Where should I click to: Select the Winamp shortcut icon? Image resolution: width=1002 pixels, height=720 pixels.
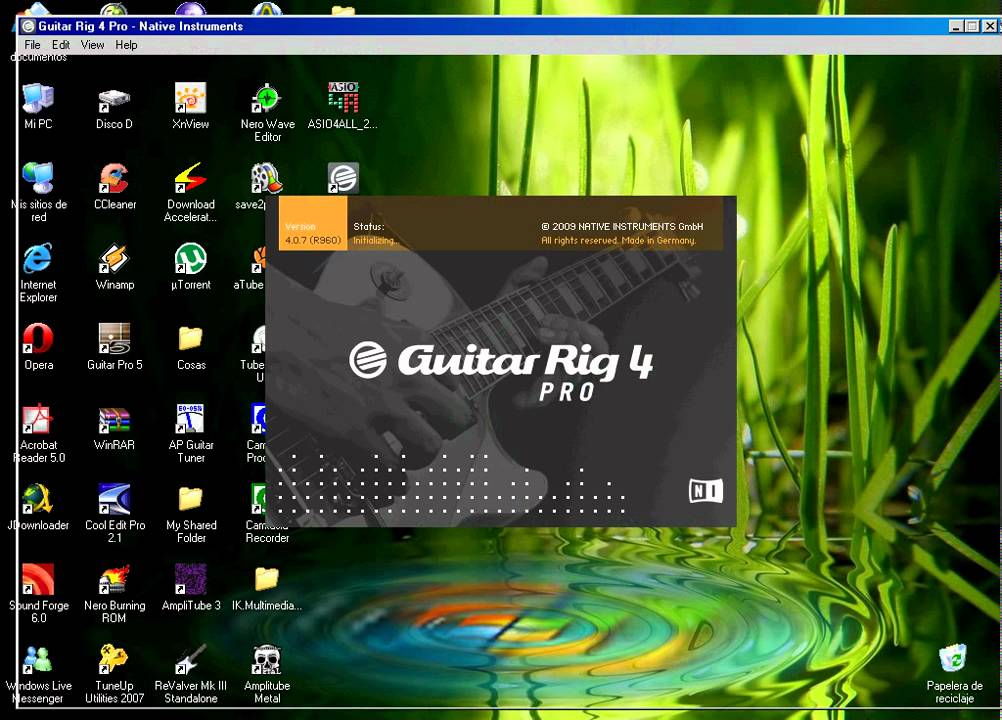coord(114,259)
